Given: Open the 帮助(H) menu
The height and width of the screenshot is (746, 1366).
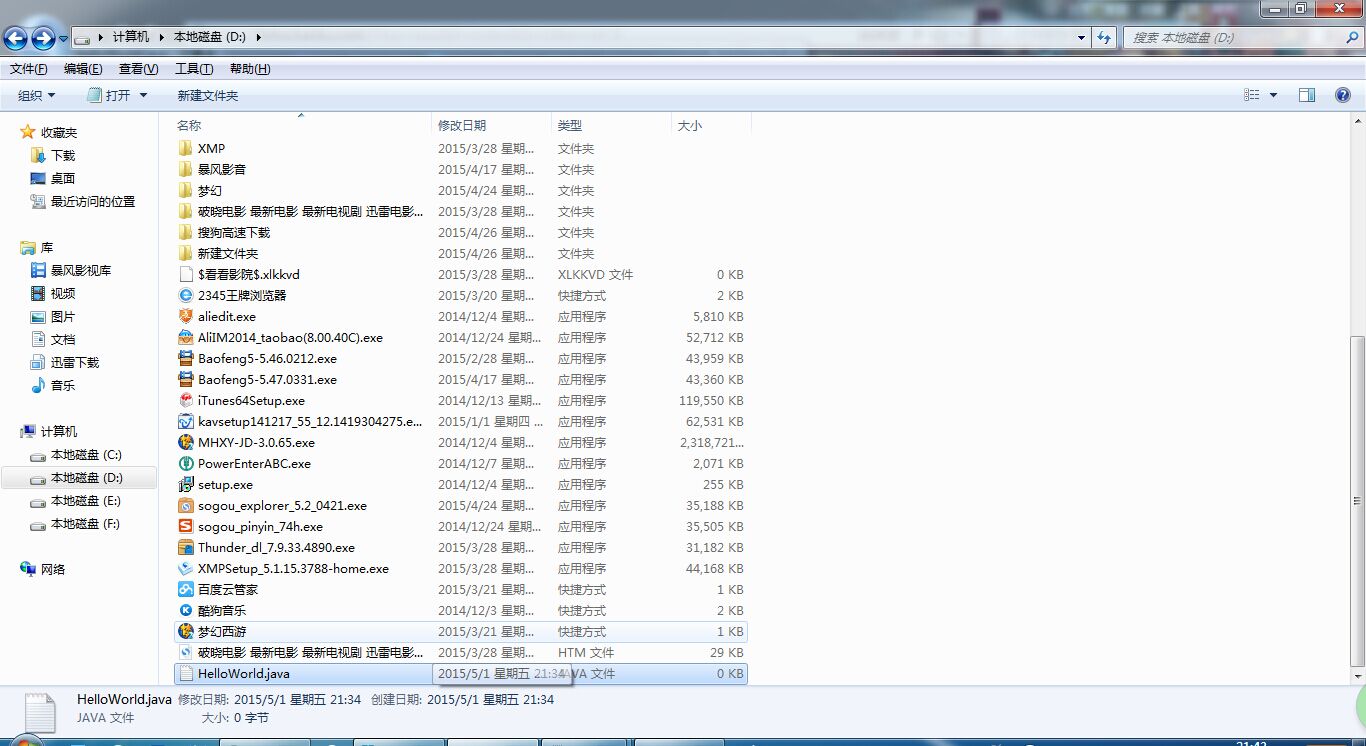Looking at the screenshot, I should pos(250,69).
